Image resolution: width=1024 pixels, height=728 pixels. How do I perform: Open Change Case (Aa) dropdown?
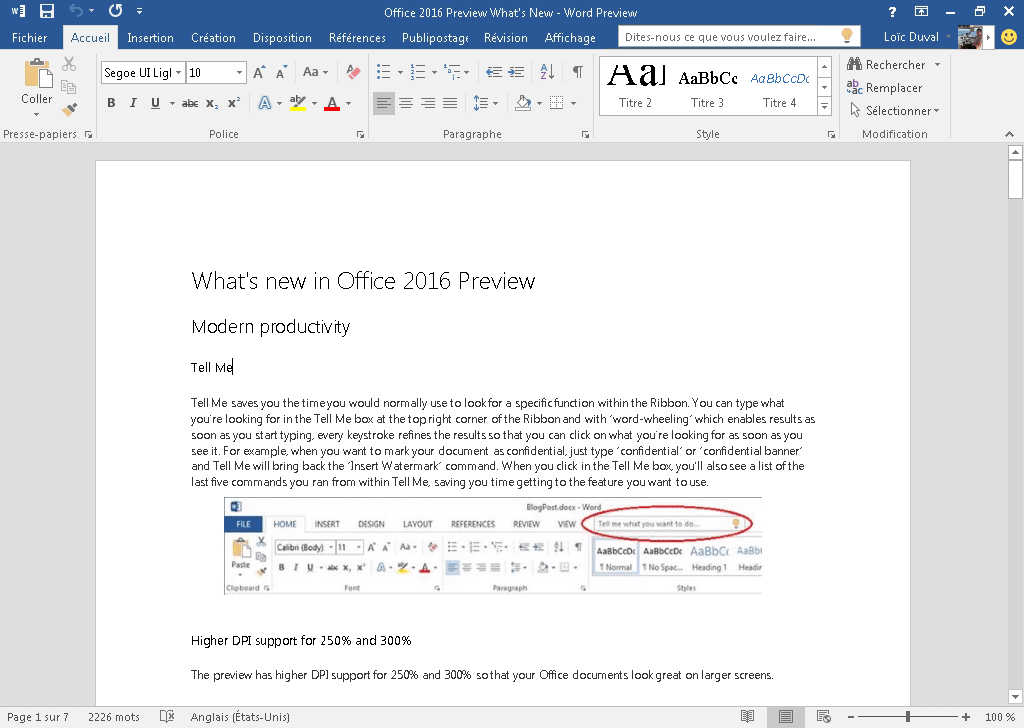click(x=315, y=72)
